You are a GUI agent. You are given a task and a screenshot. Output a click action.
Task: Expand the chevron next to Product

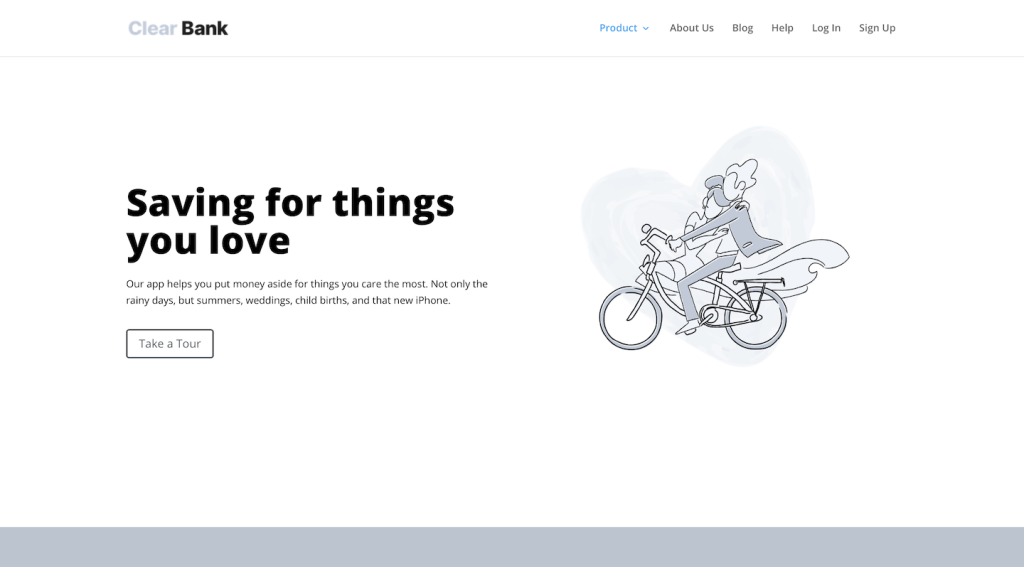point(646,29)
